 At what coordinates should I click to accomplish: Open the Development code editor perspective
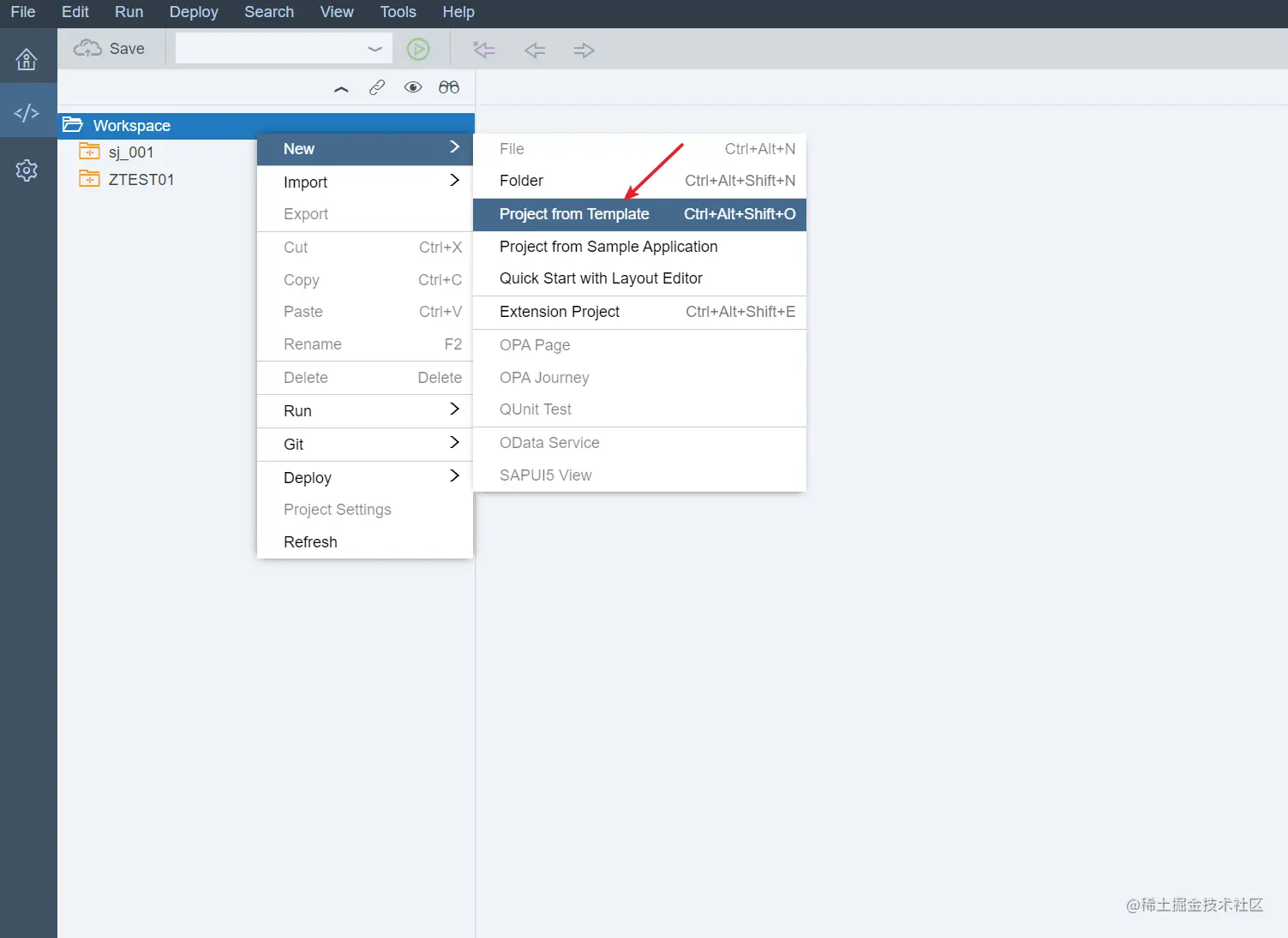(x=27, y=111)
